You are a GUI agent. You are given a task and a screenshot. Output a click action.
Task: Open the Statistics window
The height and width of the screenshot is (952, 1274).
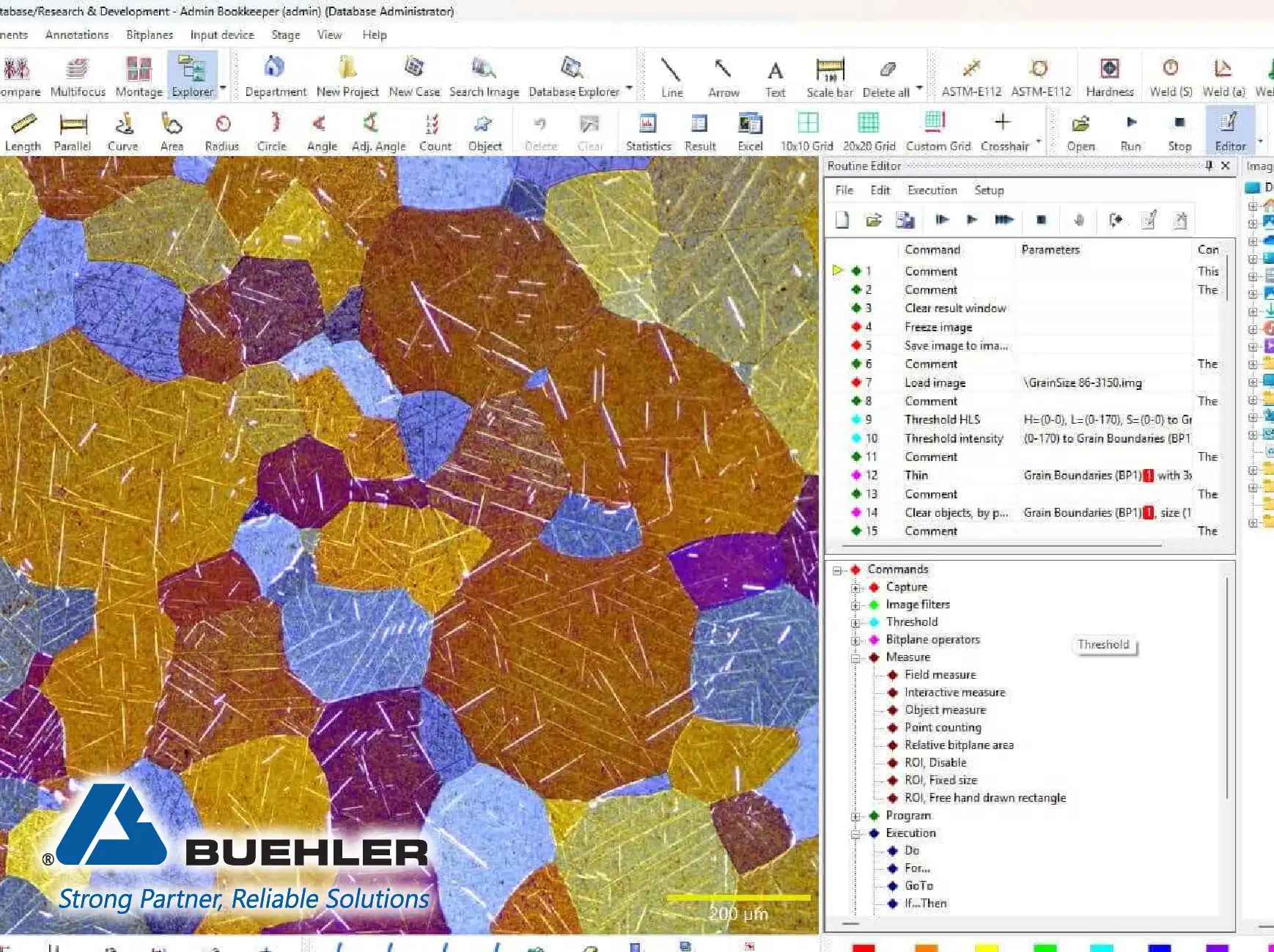(x=648, y=130)
